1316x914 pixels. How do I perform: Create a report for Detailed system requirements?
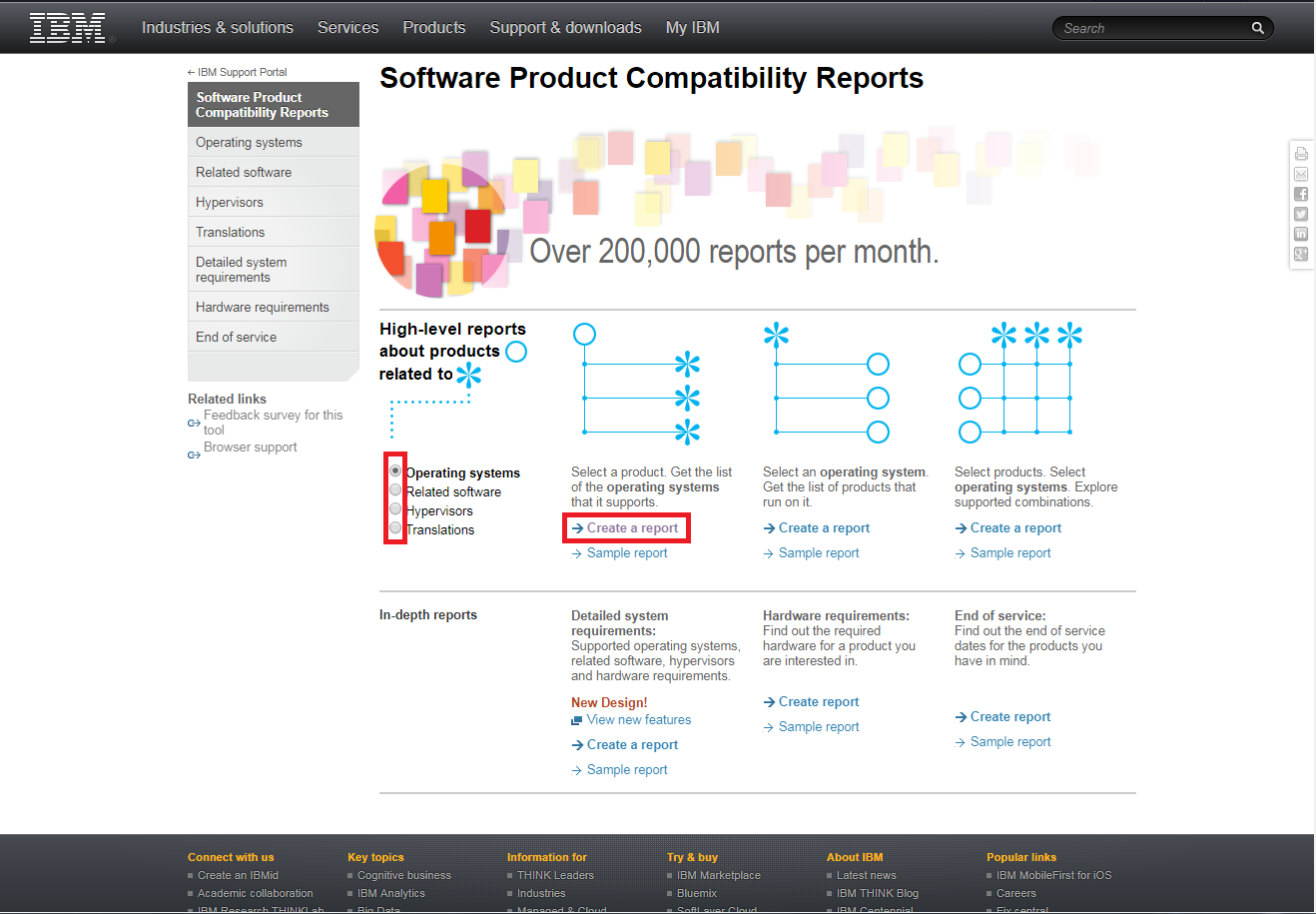point(632,745)
